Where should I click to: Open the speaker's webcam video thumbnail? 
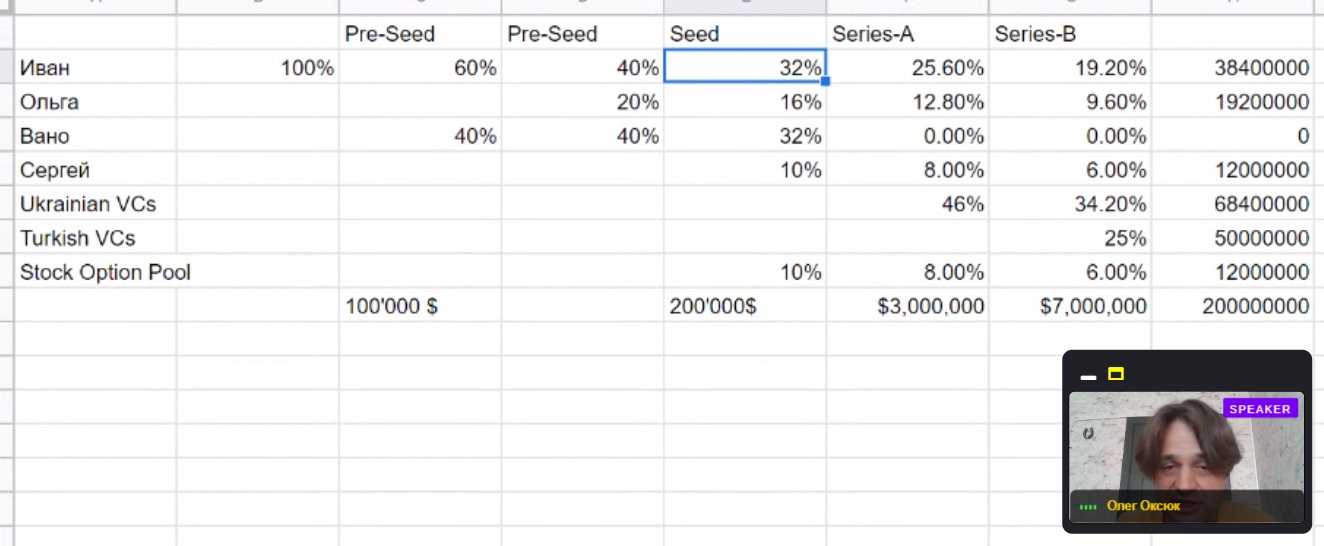pos(1185,450)
